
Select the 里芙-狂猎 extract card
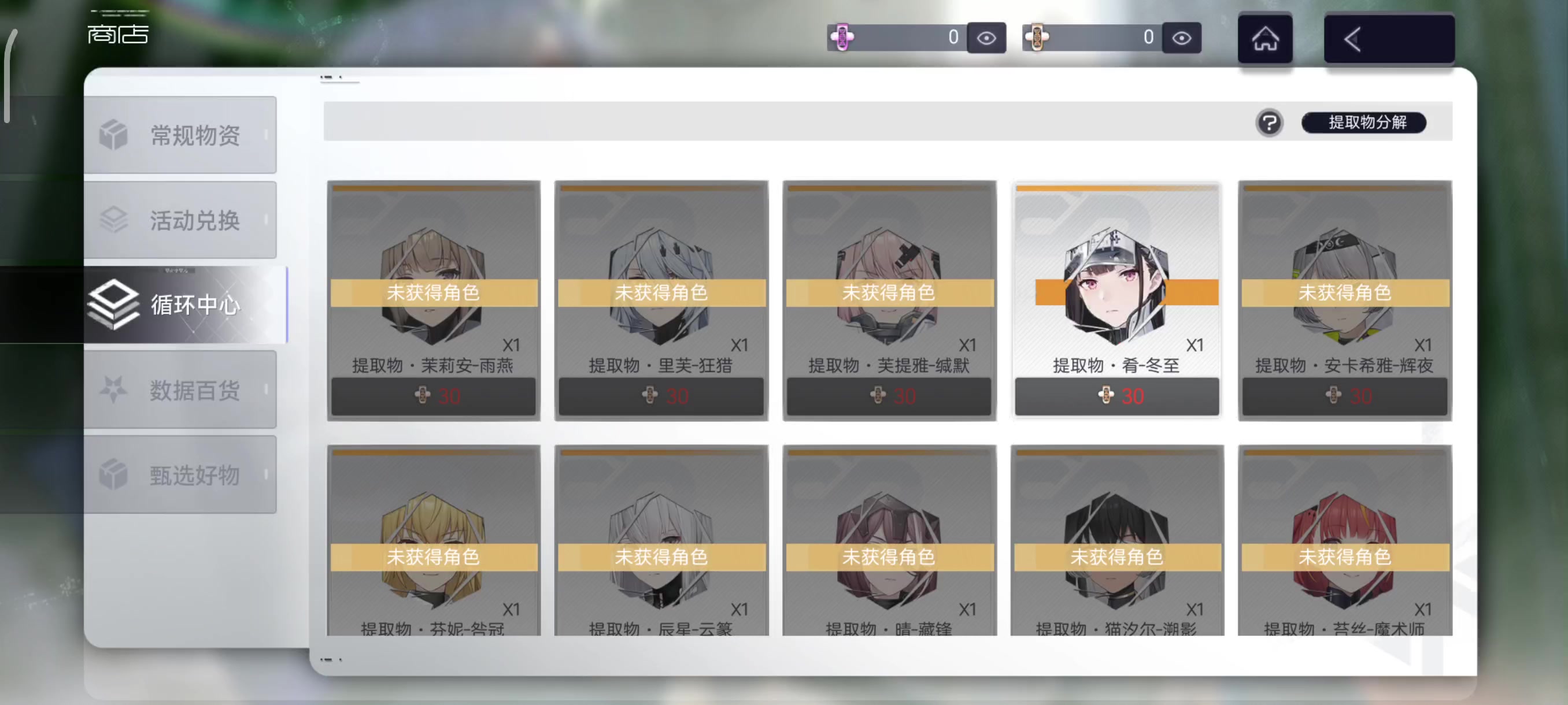661,300
